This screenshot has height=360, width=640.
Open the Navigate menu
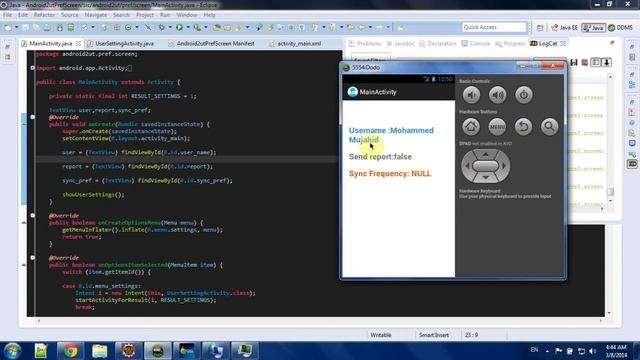tap(96, 15)
